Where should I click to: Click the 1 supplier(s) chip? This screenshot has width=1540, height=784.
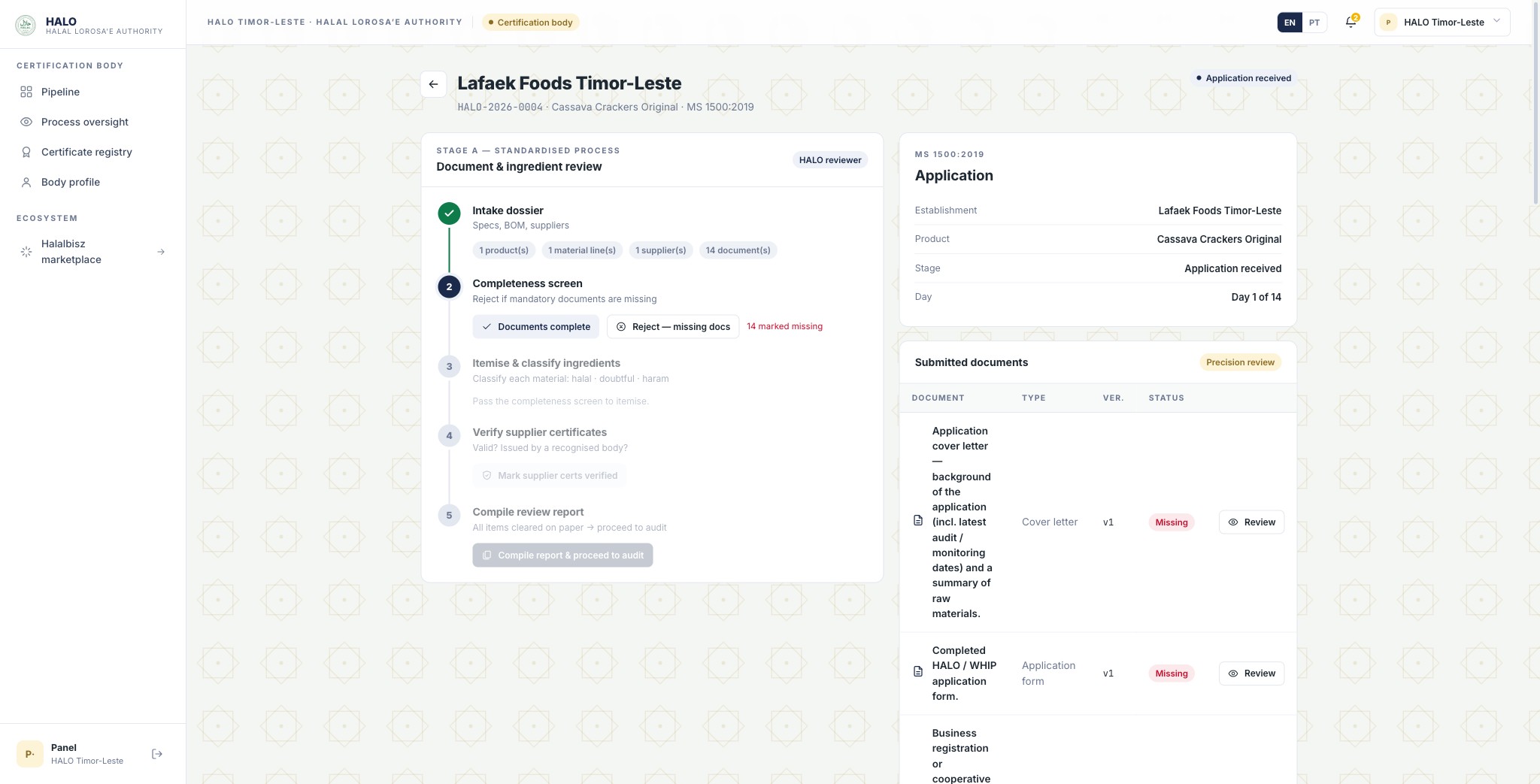tap(661, 250)
